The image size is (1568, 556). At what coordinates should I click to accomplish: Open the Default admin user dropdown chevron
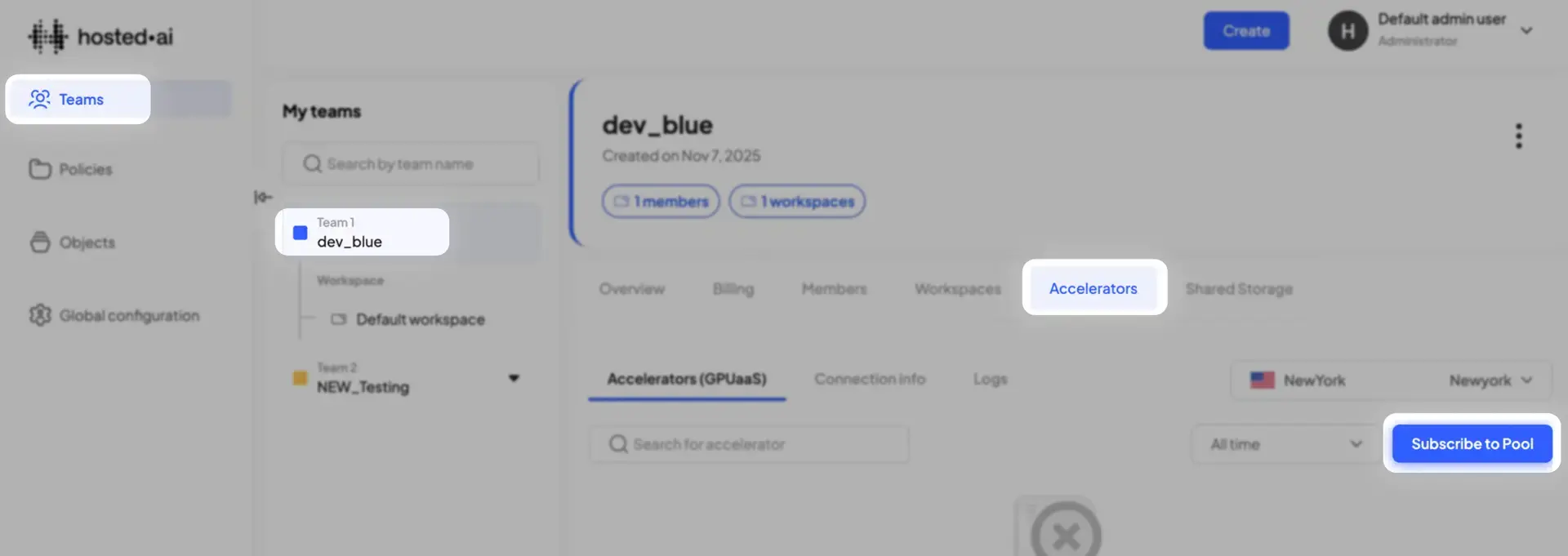pyautogui.click(x=1526, y=30)
